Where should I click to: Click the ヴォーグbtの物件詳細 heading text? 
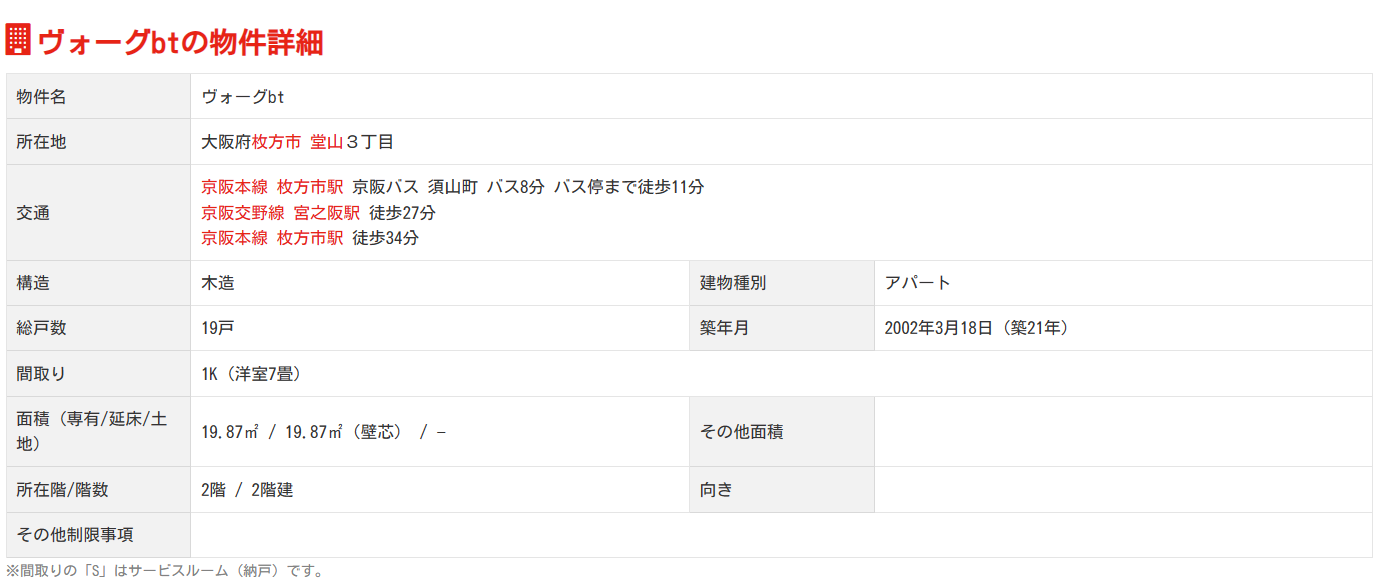[x=180, y=42]
